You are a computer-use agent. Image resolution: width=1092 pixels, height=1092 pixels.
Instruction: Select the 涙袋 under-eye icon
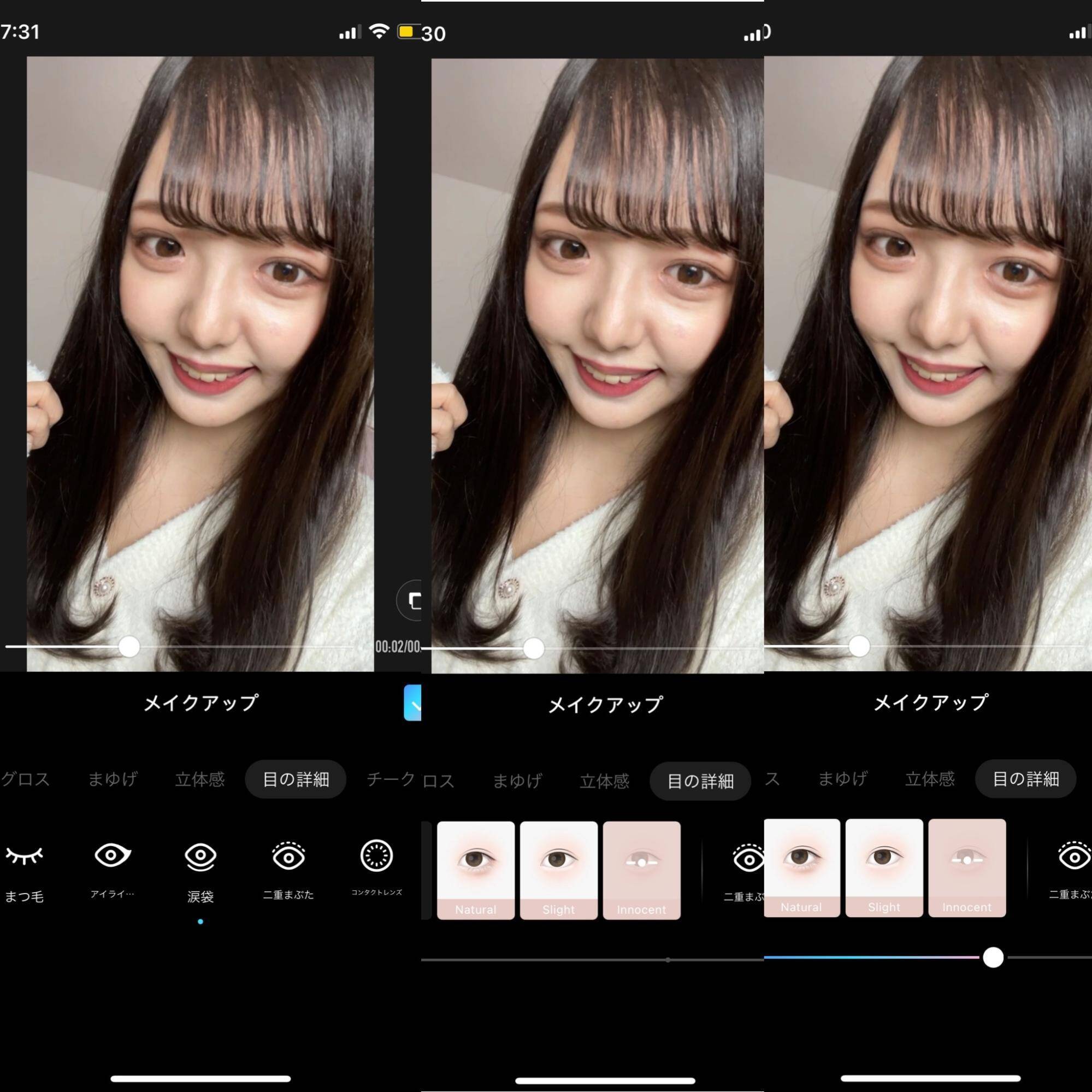[200, 857]
